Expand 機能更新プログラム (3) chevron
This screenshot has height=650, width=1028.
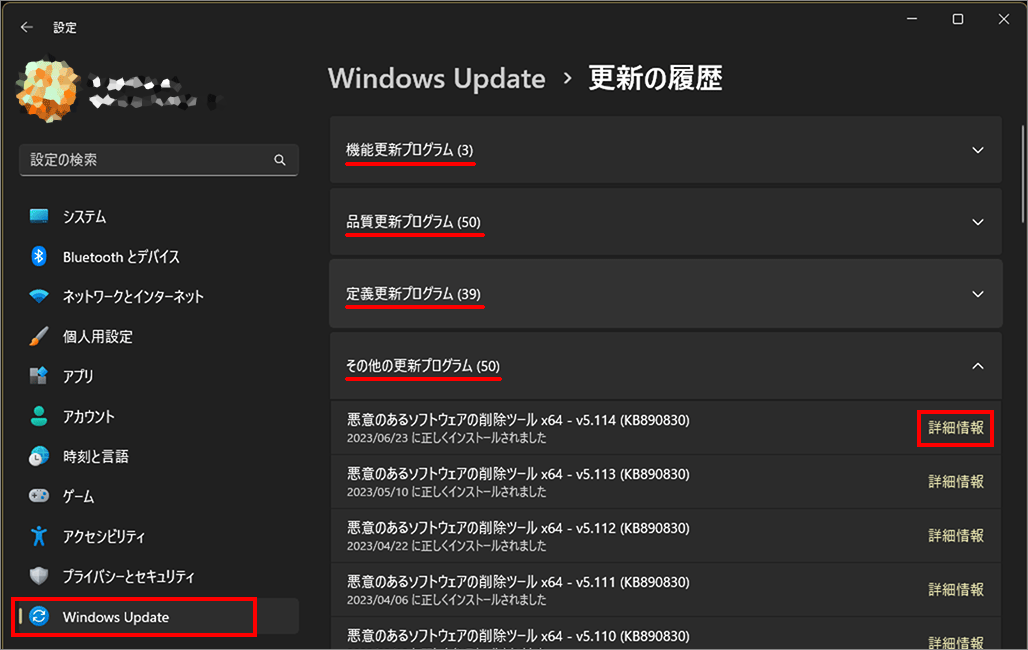978,150
